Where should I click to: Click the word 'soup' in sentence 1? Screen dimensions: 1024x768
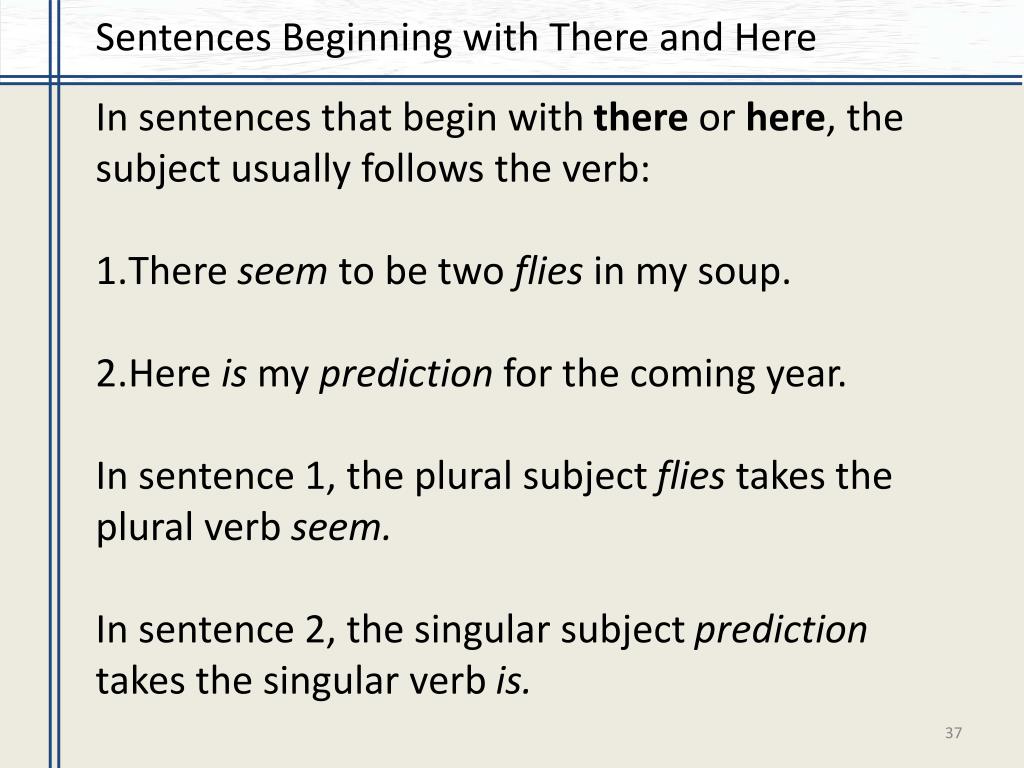[x=739, y=273]
